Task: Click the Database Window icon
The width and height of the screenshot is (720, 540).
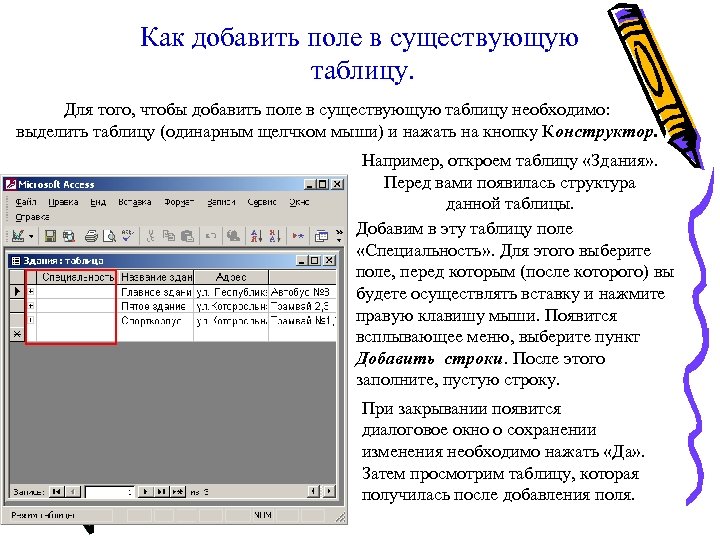Action: pyautogui.click(x=321, y=236)
